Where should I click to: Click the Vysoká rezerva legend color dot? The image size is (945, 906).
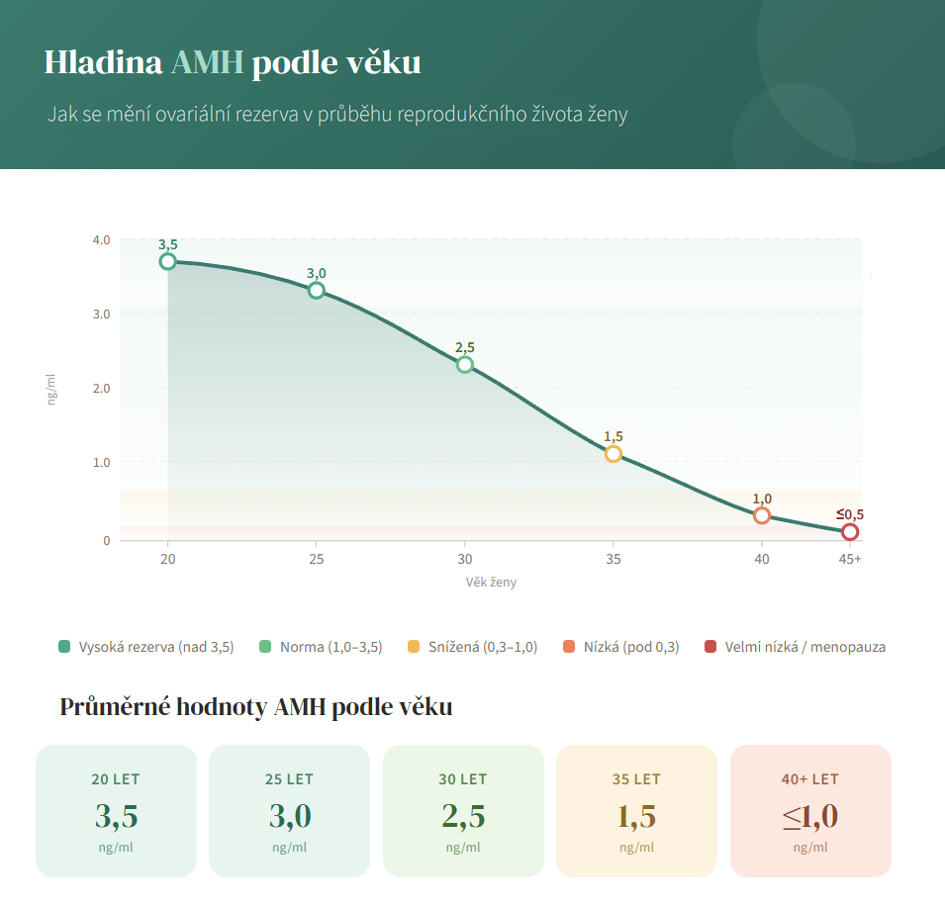coord(65,647)
